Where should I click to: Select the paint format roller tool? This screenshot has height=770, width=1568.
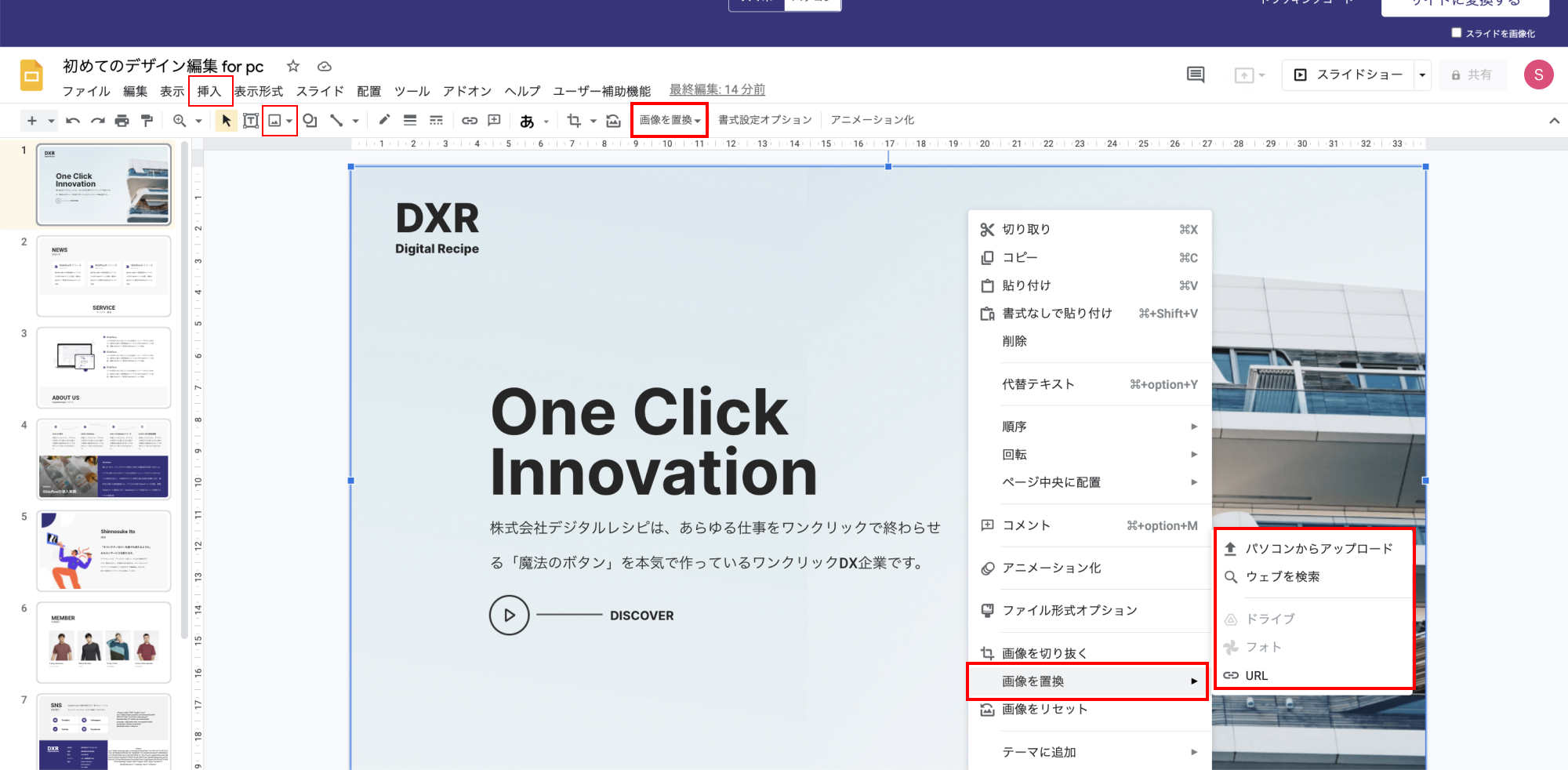tap(147, 121)
